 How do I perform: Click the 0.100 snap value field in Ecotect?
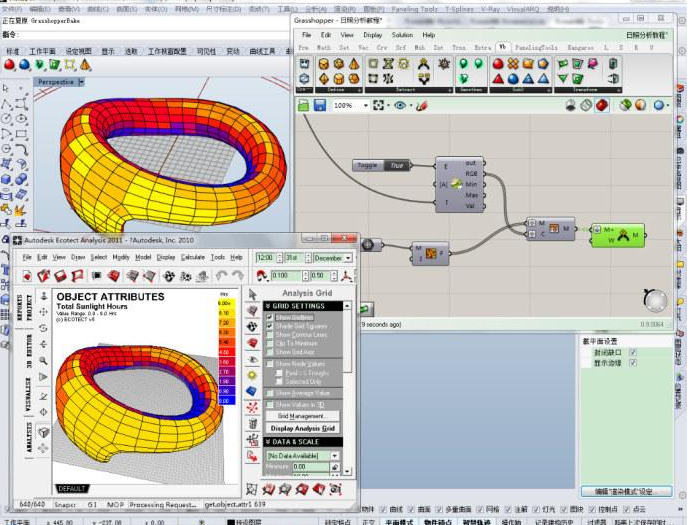[286, 276]
